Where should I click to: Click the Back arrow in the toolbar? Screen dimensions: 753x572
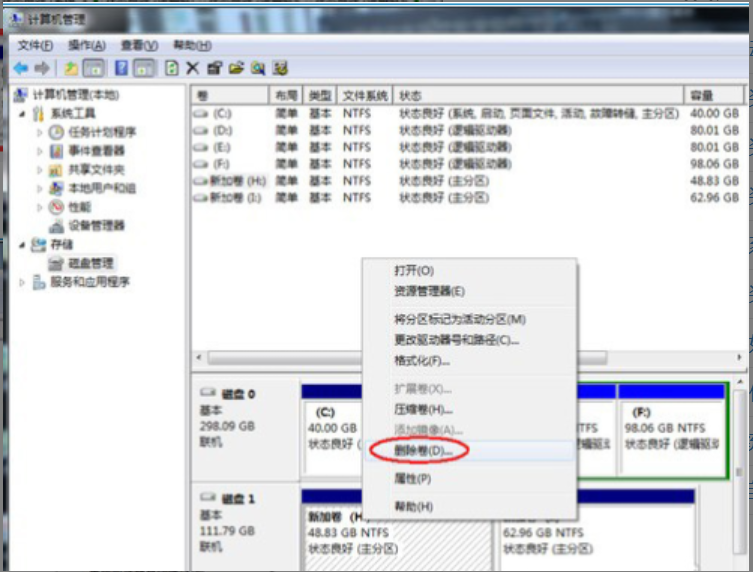21,68
